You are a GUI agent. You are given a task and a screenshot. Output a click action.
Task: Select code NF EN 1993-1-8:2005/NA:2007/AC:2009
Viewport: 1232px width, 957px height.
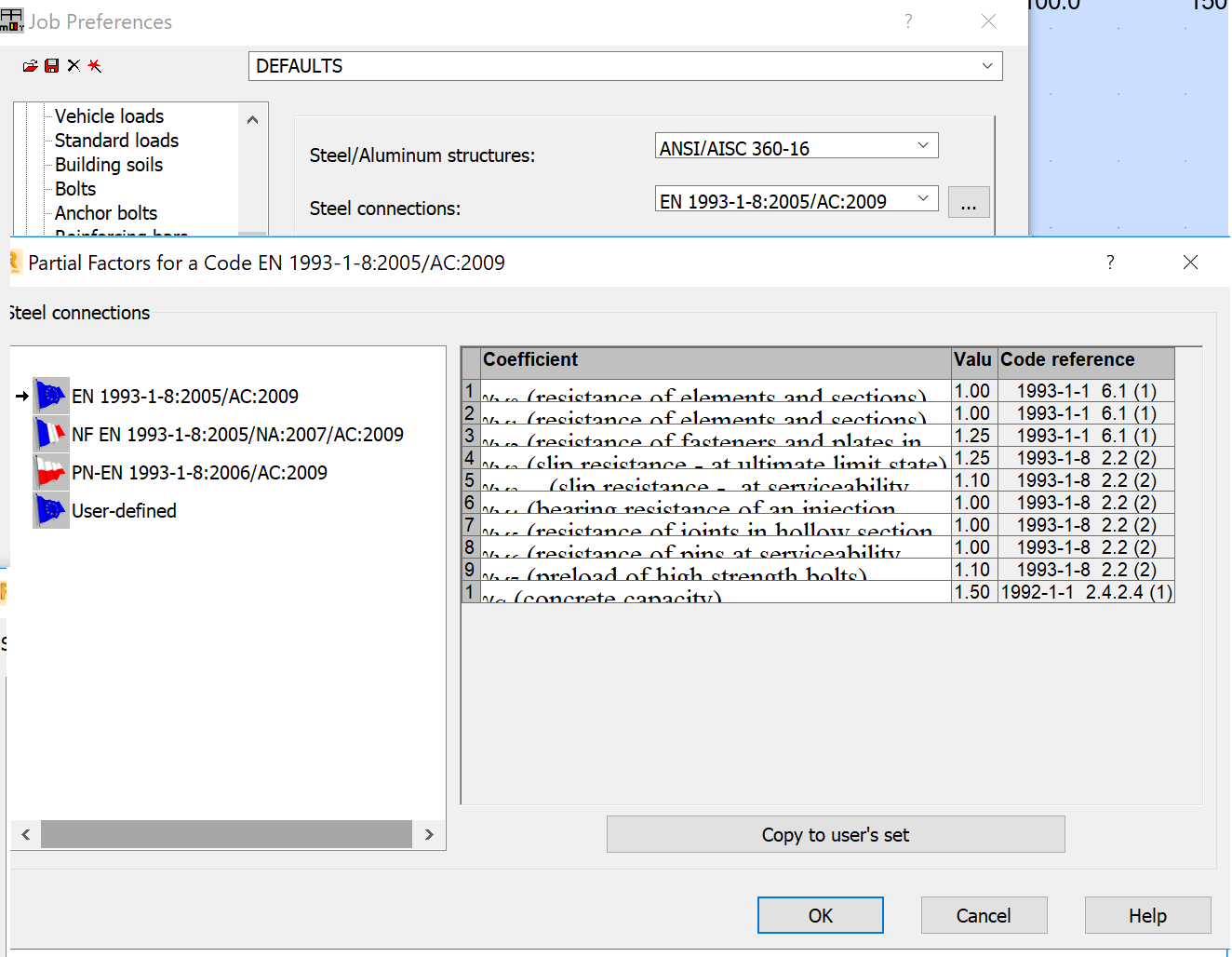[237, 435]
